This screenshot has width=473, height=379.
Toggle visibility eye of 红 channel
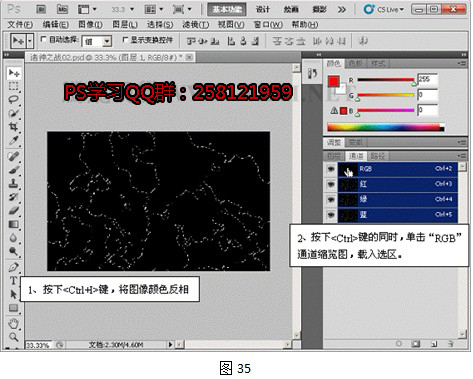click(331, 184)
